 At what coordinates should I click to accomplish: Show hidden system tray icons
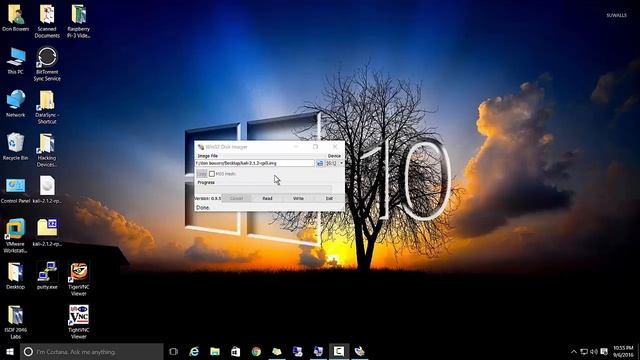click(573, 351)
